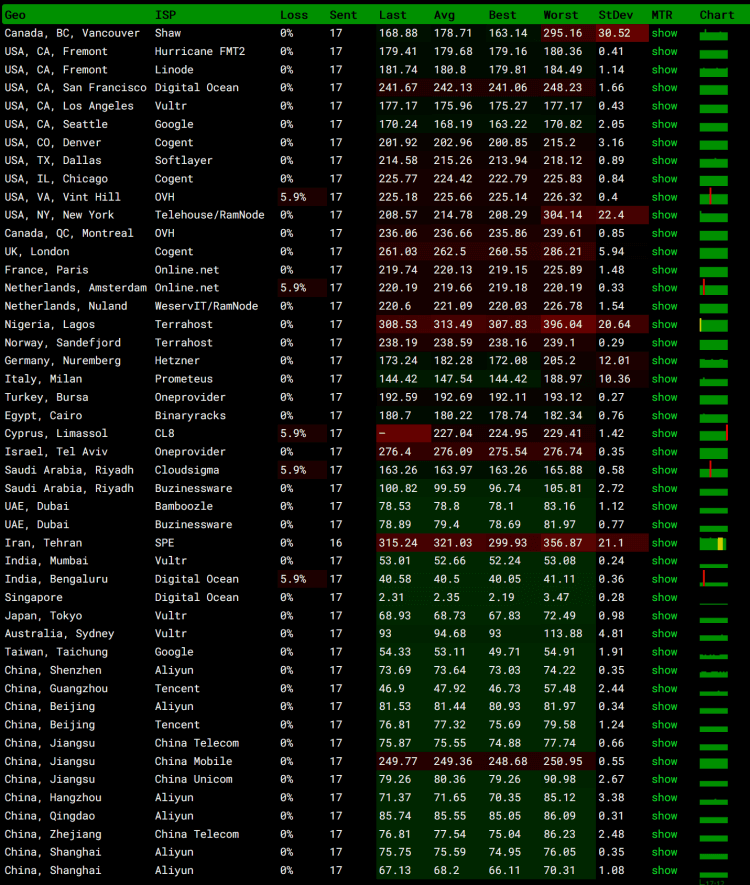Open show link for San Francisco Digital Ocean
Viewport: 750px width, 885px height.
664,87
